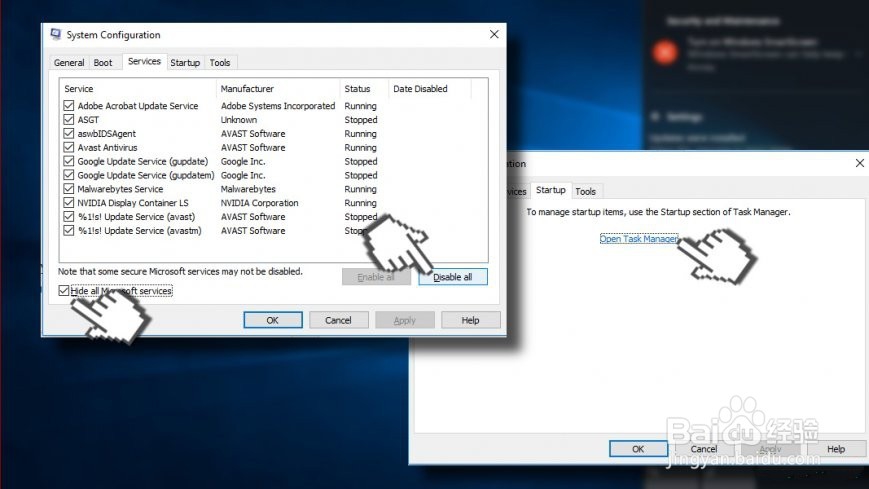Screen dimensions: 869x489
Task: Toggle Update Service (avast) checkbox
Action: click(x=69, y=216)
